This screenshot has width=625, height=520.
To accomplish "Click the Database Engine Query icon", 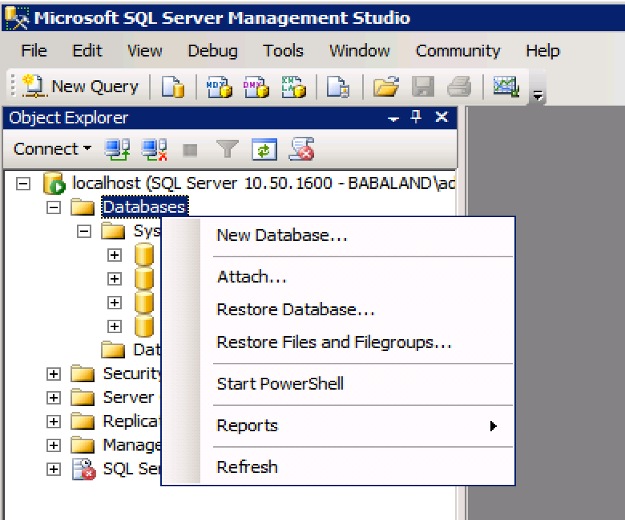I will coord(173,86).
